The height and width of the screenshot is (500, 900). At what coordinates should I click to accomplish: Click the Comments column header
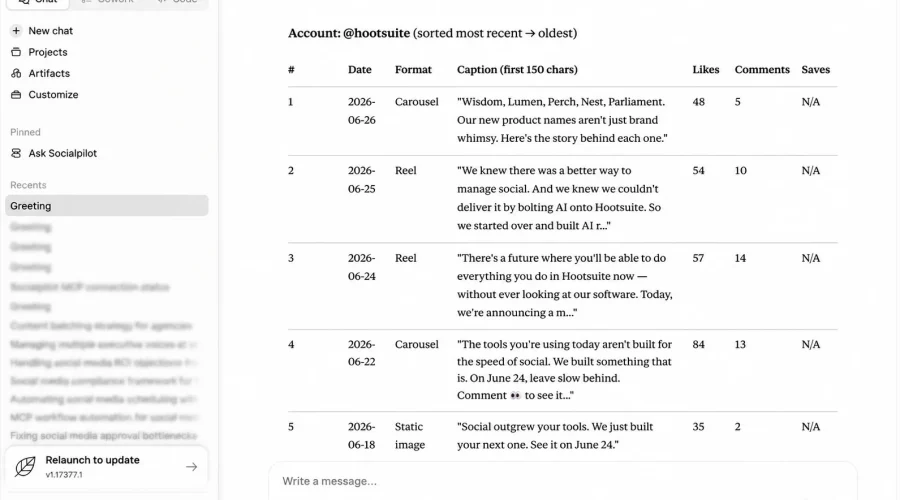[762, 69]
